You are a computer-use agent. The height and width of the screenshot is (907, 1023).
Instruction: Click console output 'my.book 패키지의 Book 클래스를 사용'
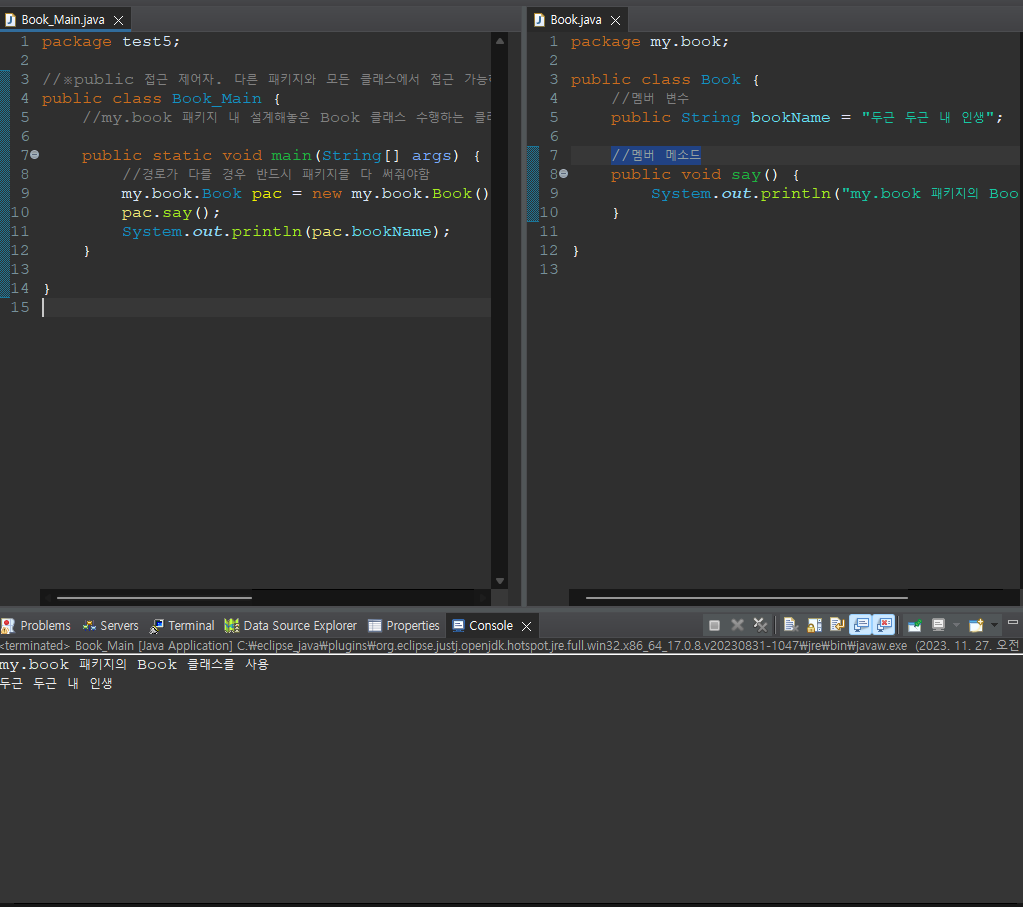[x=134, y=664]
